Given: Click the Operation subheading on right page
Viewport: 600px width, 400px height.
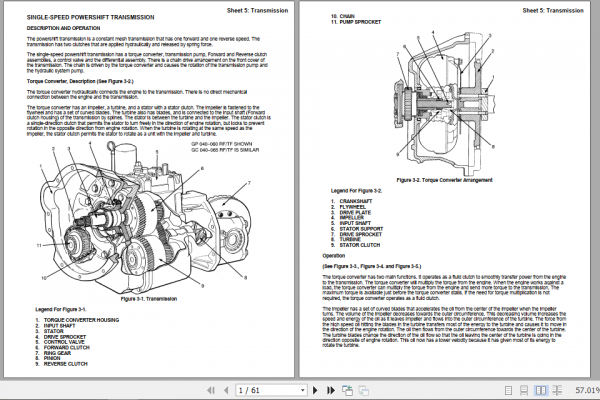Looking at the screenshot, I should pos(334,256).
